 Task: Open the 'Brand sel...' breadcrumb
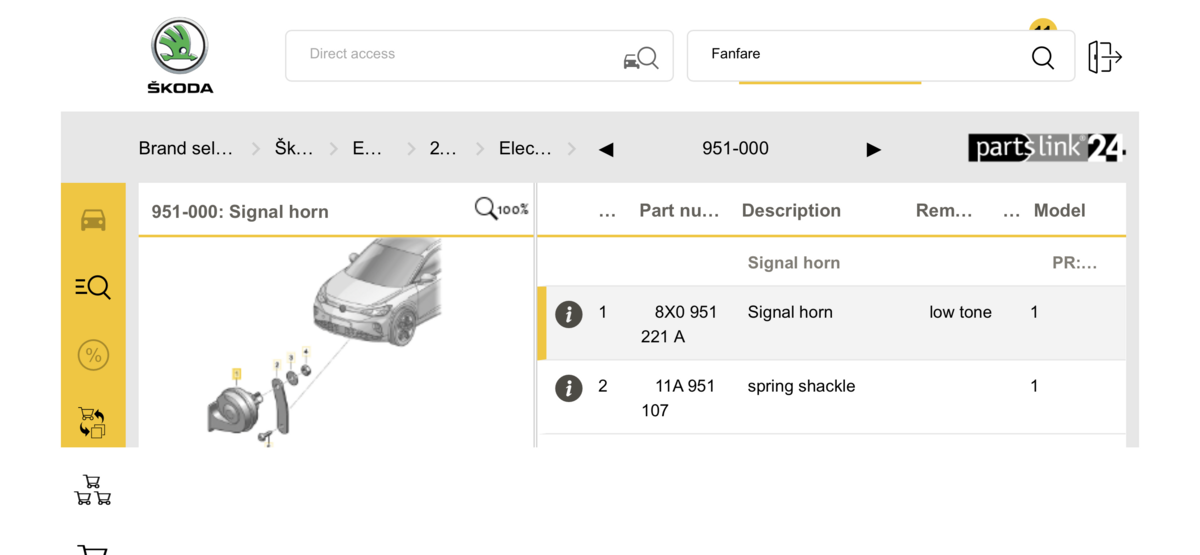click(185, 149)
